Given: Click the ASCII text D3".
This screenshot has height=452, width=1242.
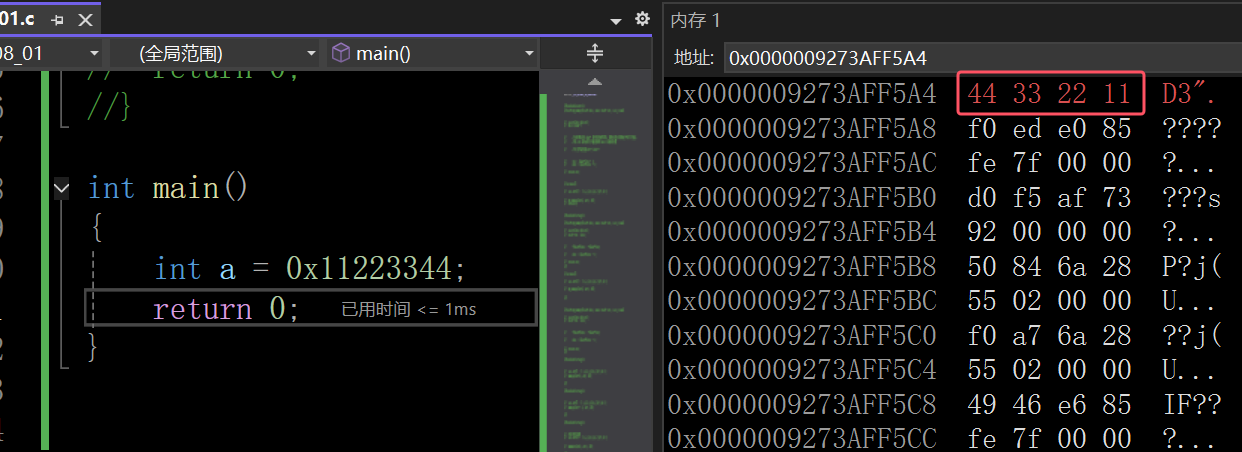Looking at the screenshot, I should [1190, 95].
